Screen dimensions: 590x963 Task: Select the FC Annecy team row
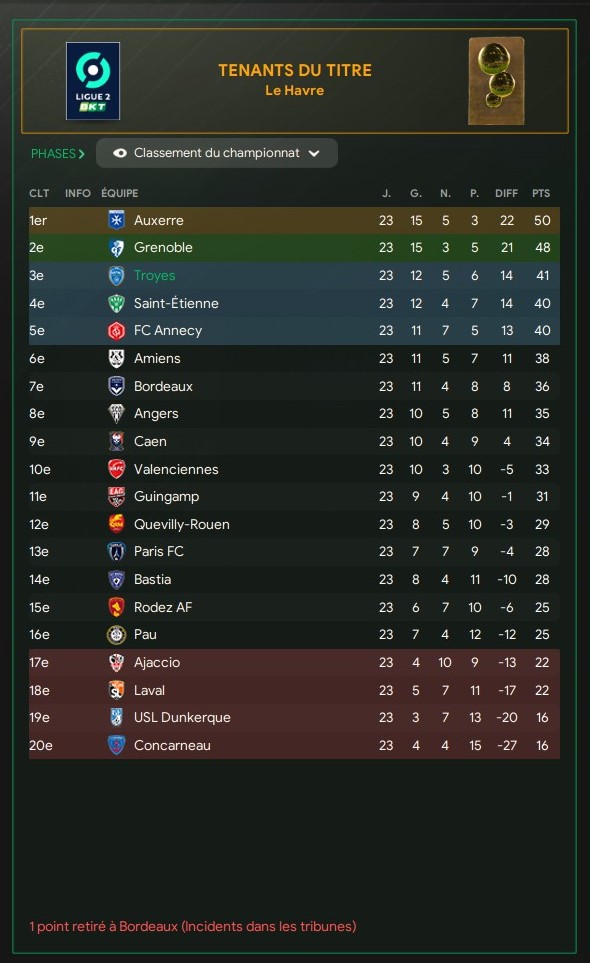294,330
